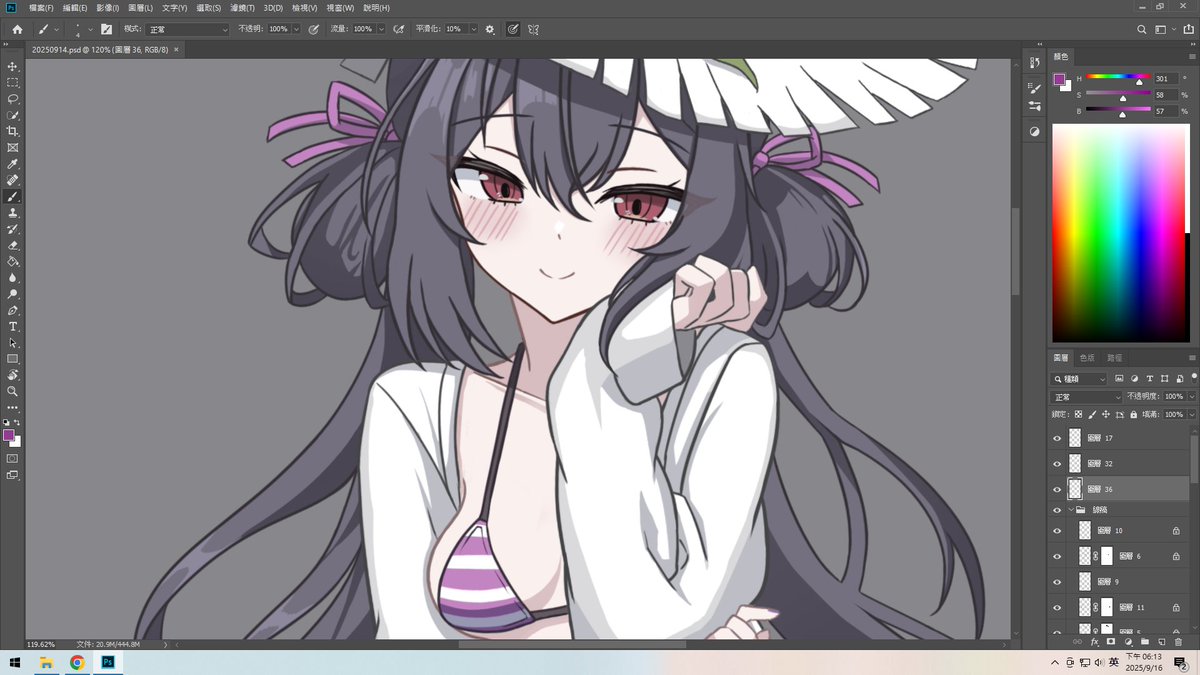Switch to the 路徑 tab

tap(1114, 357)
